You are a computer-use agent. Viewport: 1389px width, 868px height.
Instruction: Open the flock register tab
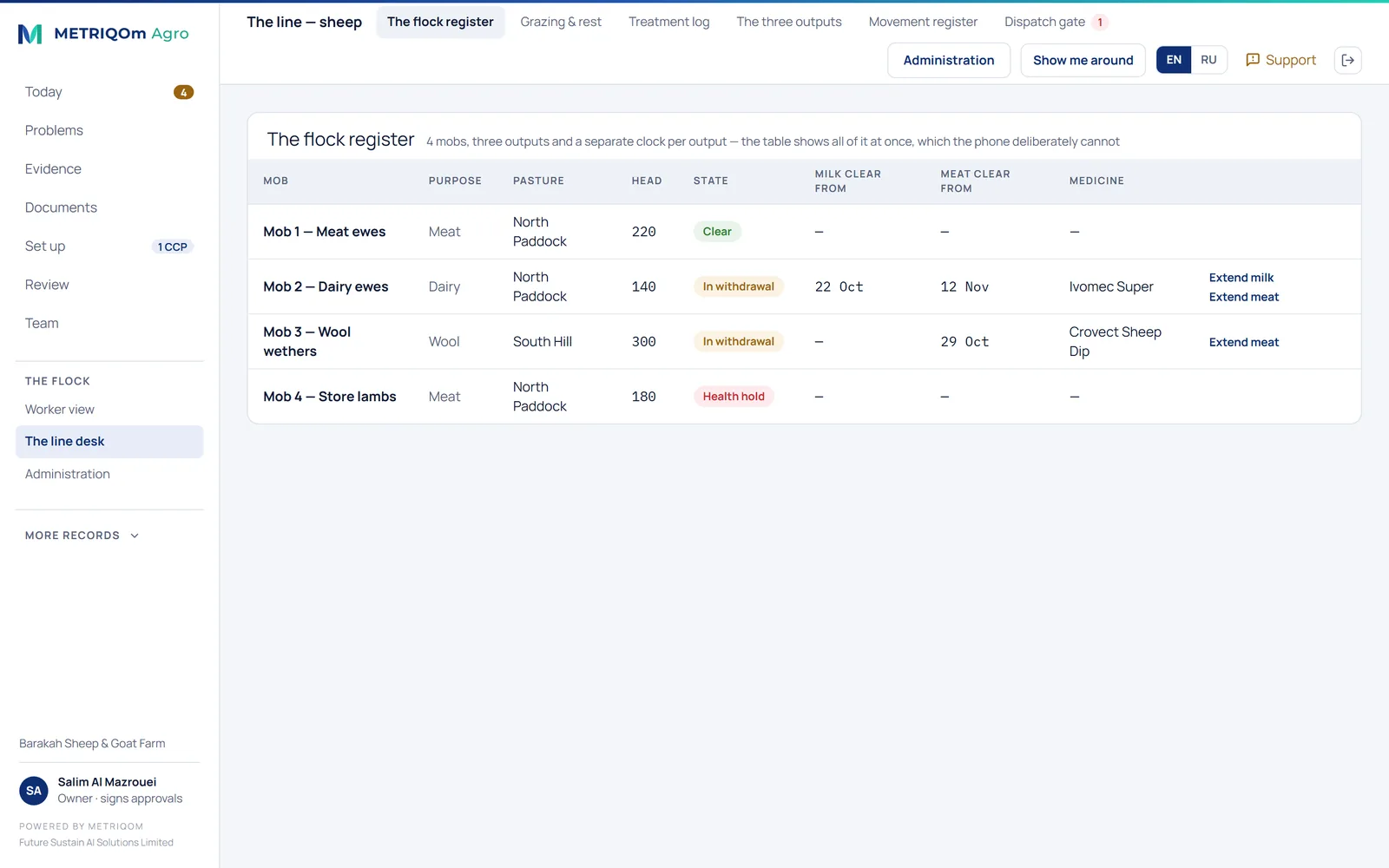tap(440, 22)
